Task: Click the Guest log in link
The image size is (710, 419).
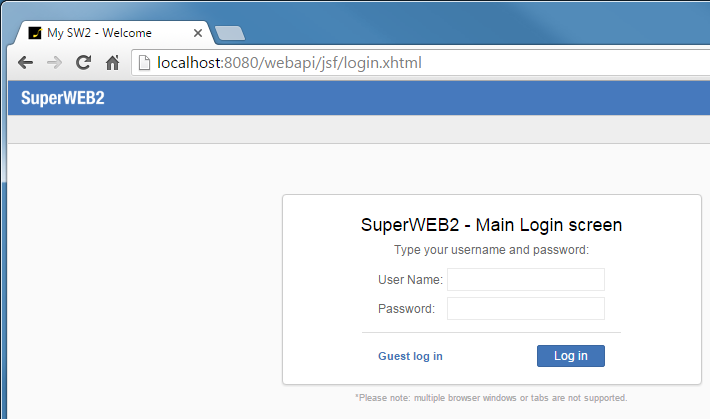Action: [x=410, y=356]
